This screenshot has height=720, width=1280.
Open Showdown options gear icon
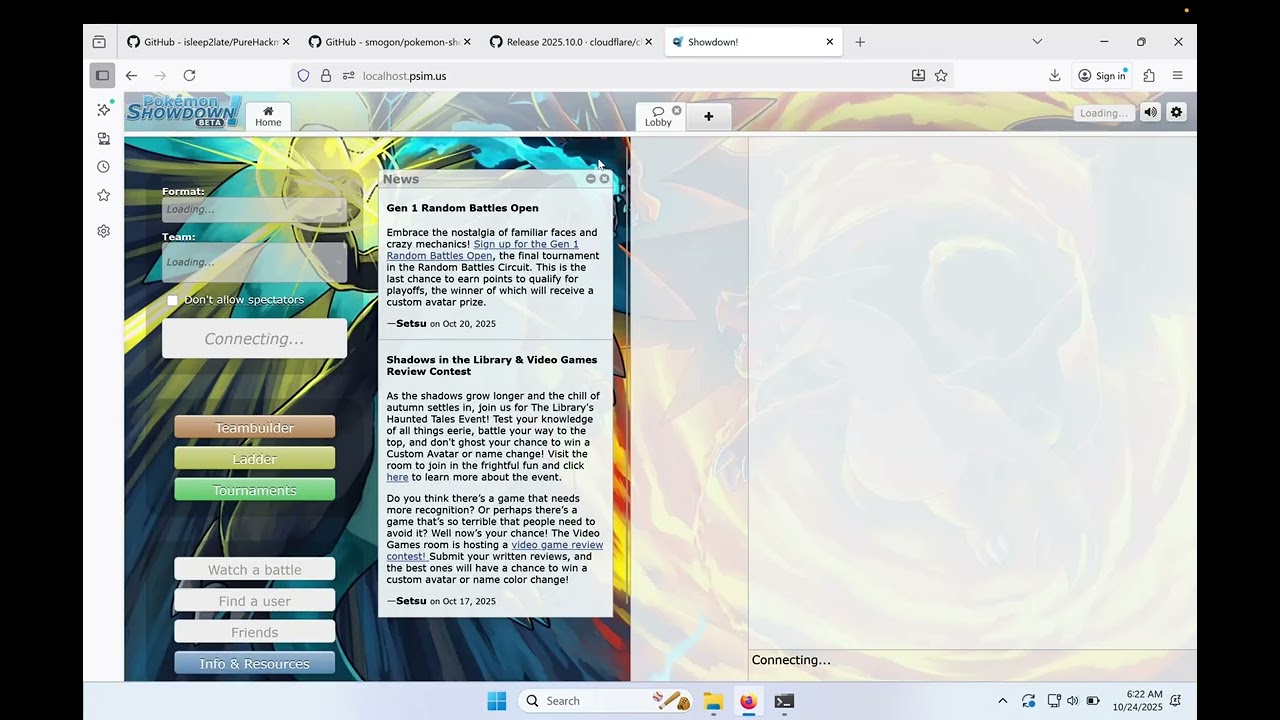click(x=1176, y=112)
